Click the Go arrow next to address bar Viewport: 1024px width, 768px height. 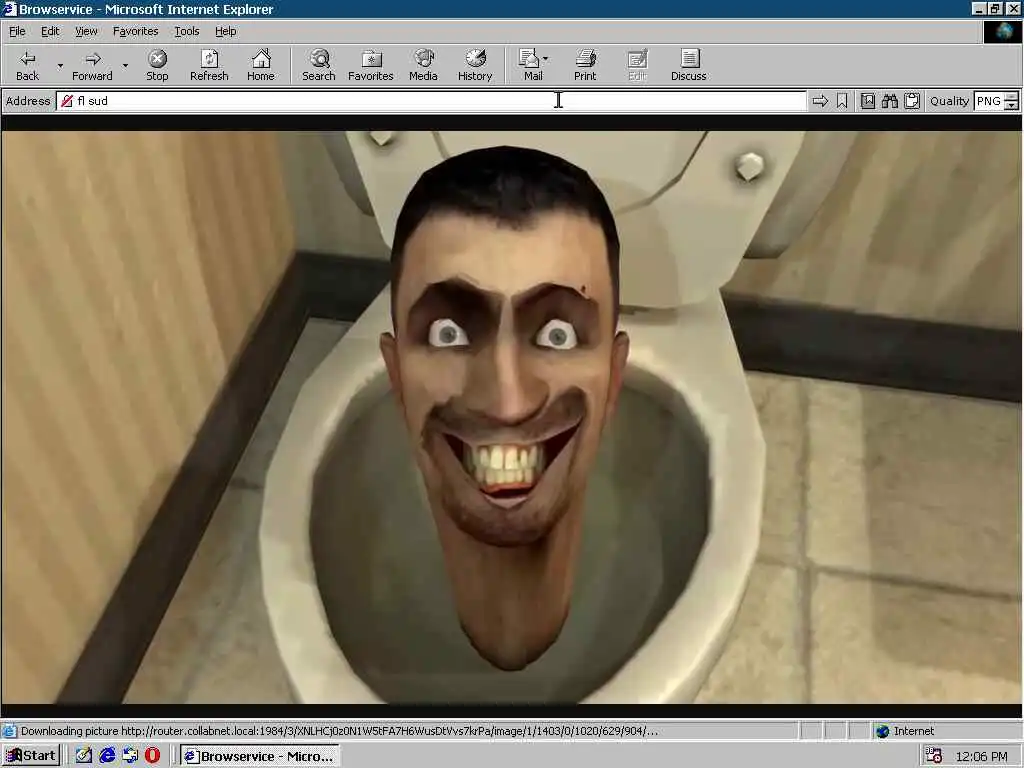[x=820, y=101]
